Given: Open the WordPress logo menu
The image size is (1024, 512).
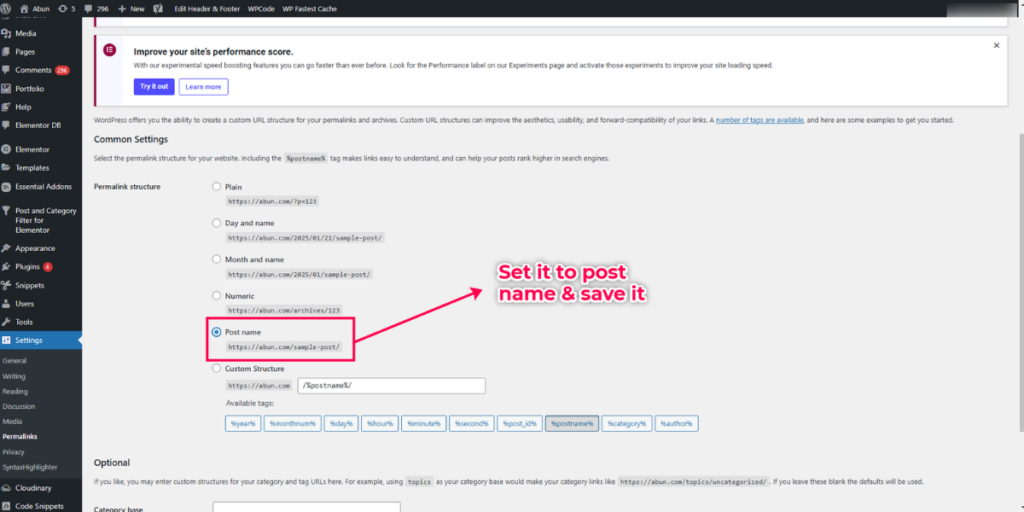Looking at the screenshot, I should pyautogui.click(x=7, y=9).
